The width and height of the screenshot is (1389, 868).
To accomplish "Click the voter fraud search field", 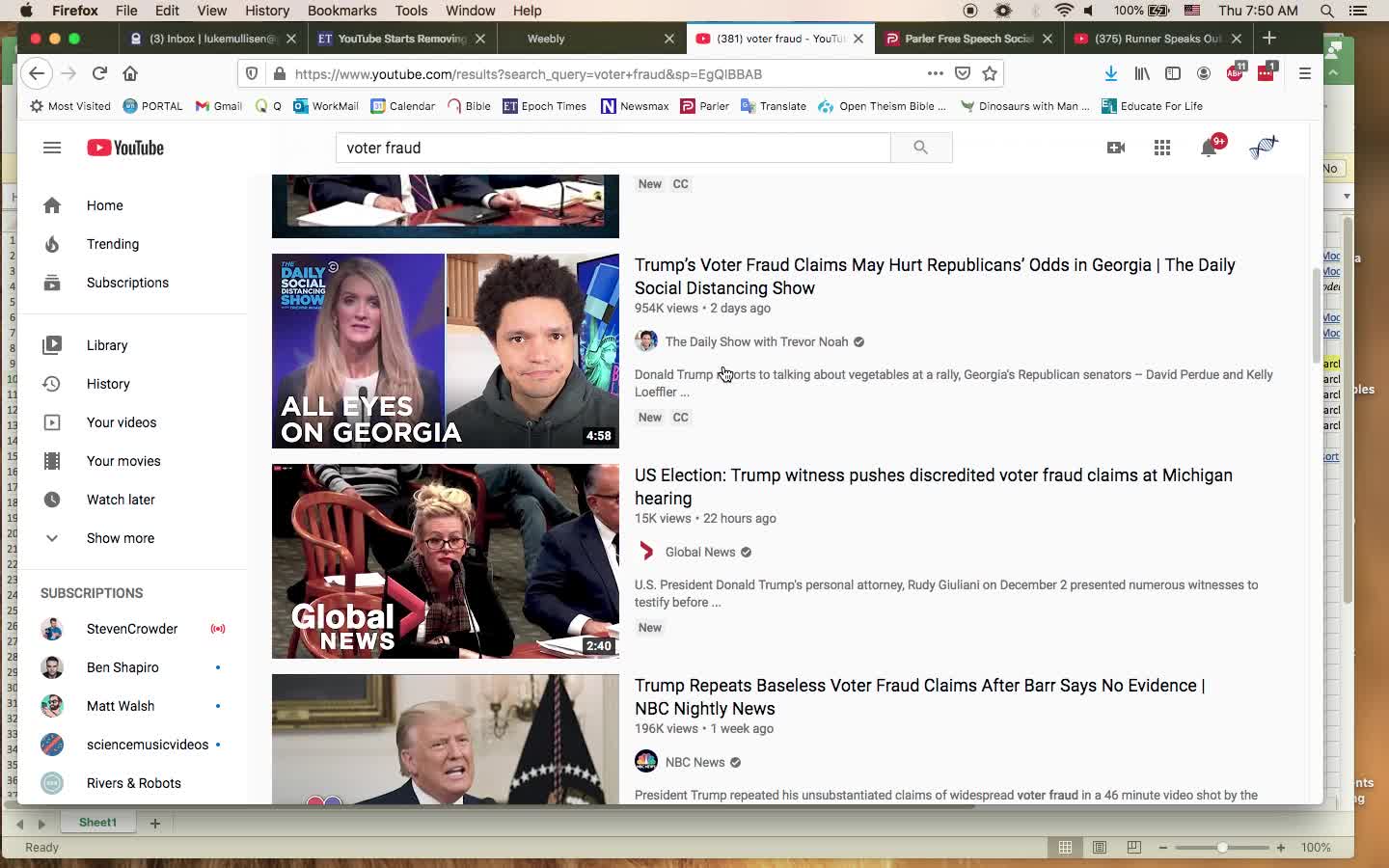I will click(613, 148).
